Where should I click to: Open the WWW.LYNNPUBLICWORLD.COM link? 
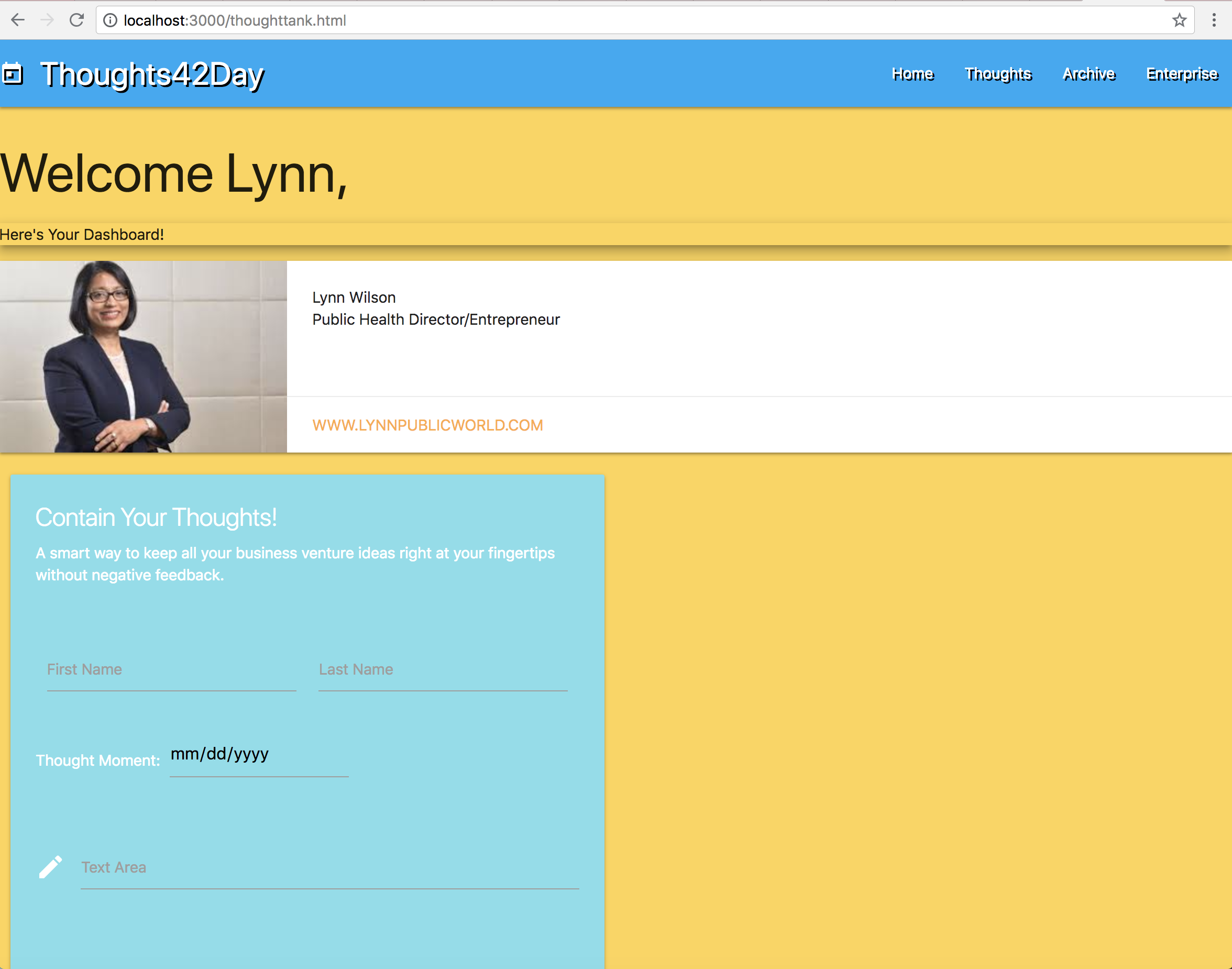(427, 425)
